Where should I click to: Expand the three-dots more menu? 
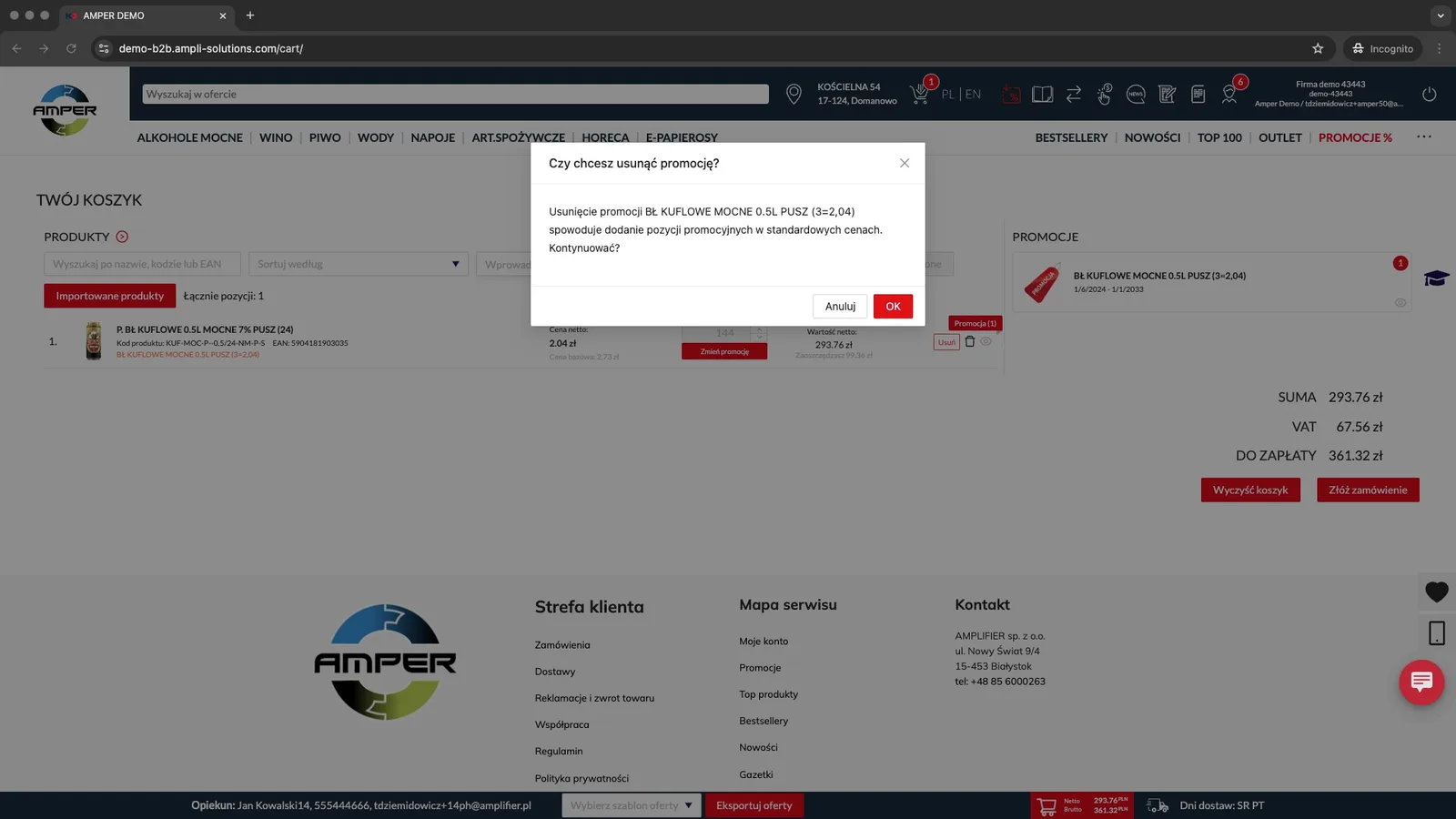pyautogui.click(x=1424, y=137)
